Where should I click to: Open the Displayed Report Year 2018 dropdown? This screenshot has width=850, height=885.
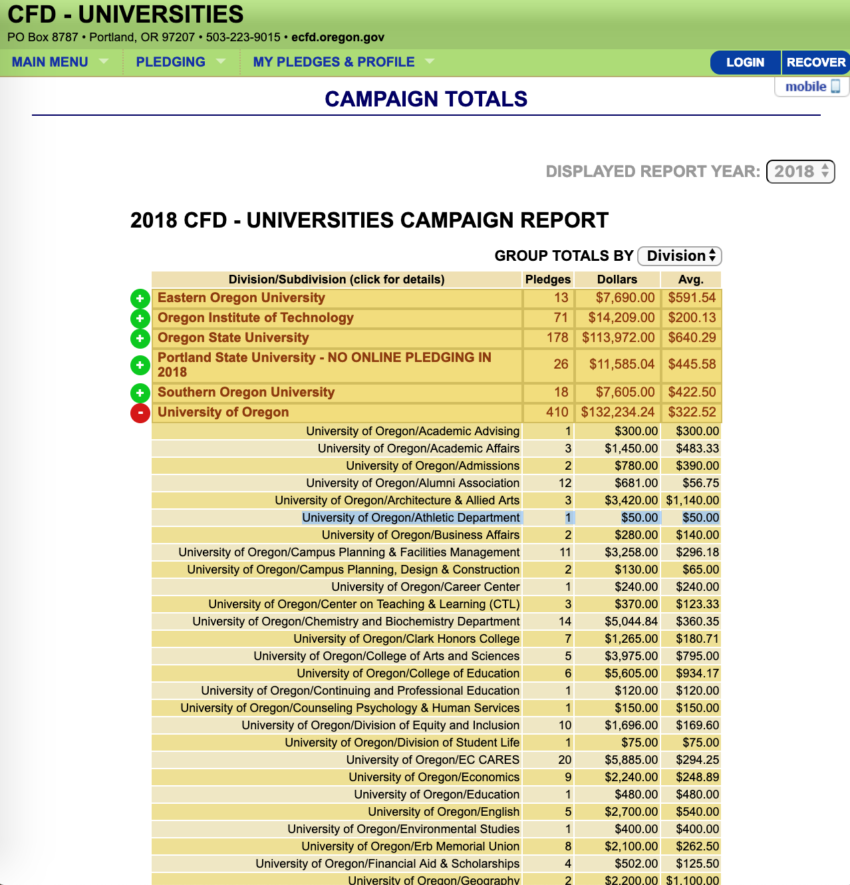[800, 172]
